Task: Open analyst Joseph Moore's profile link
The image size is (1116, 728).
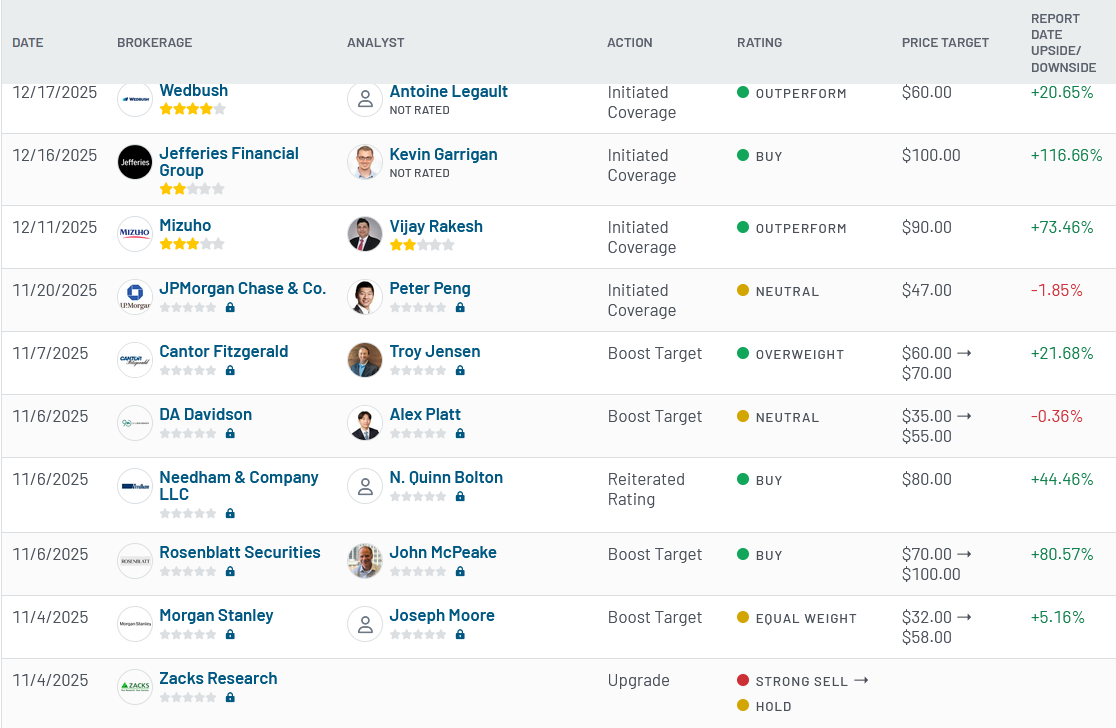Action: click(442, 616)
